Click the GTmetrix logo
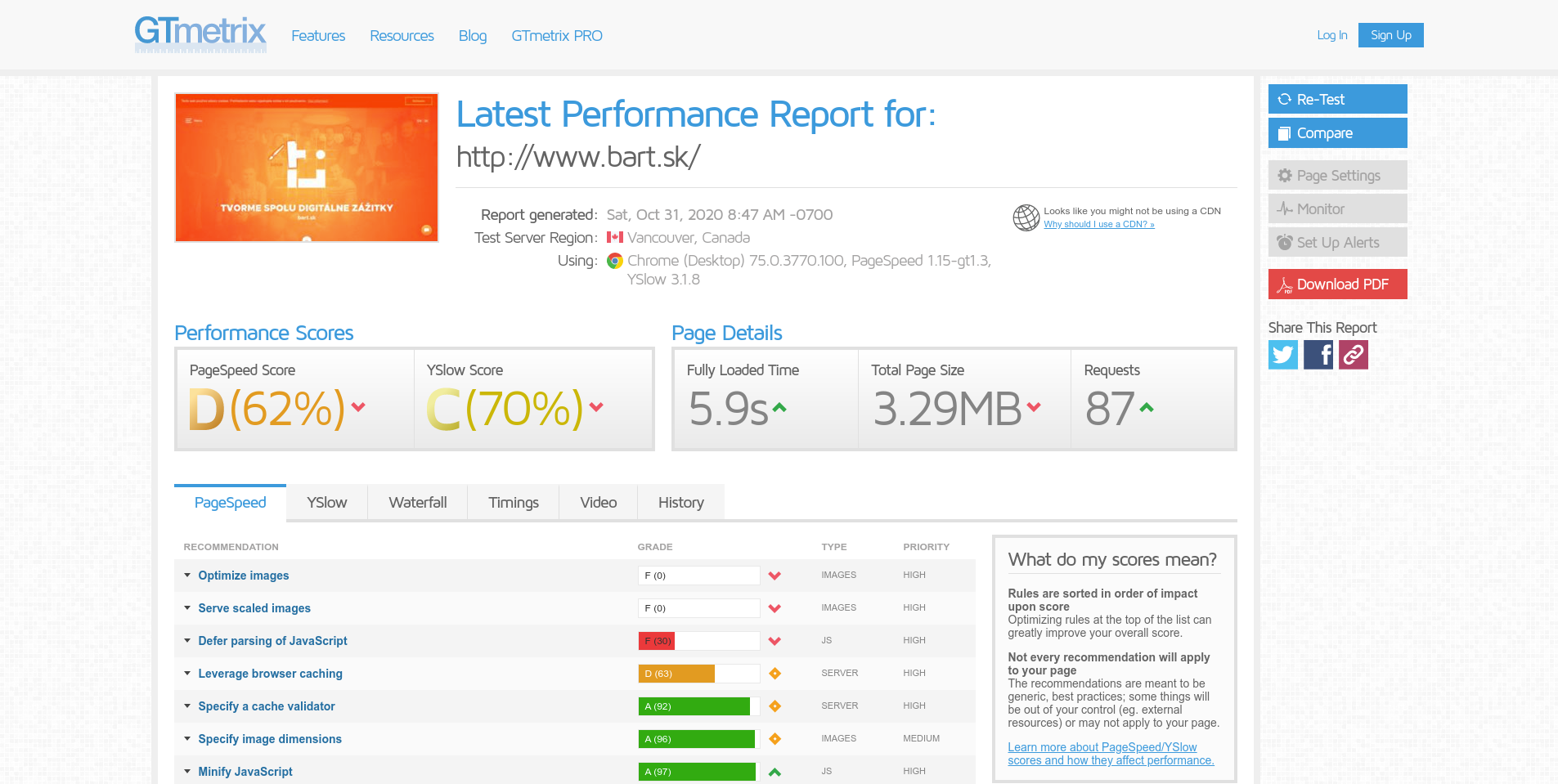This screenshot has width=1558, height=784. [200, 34]
